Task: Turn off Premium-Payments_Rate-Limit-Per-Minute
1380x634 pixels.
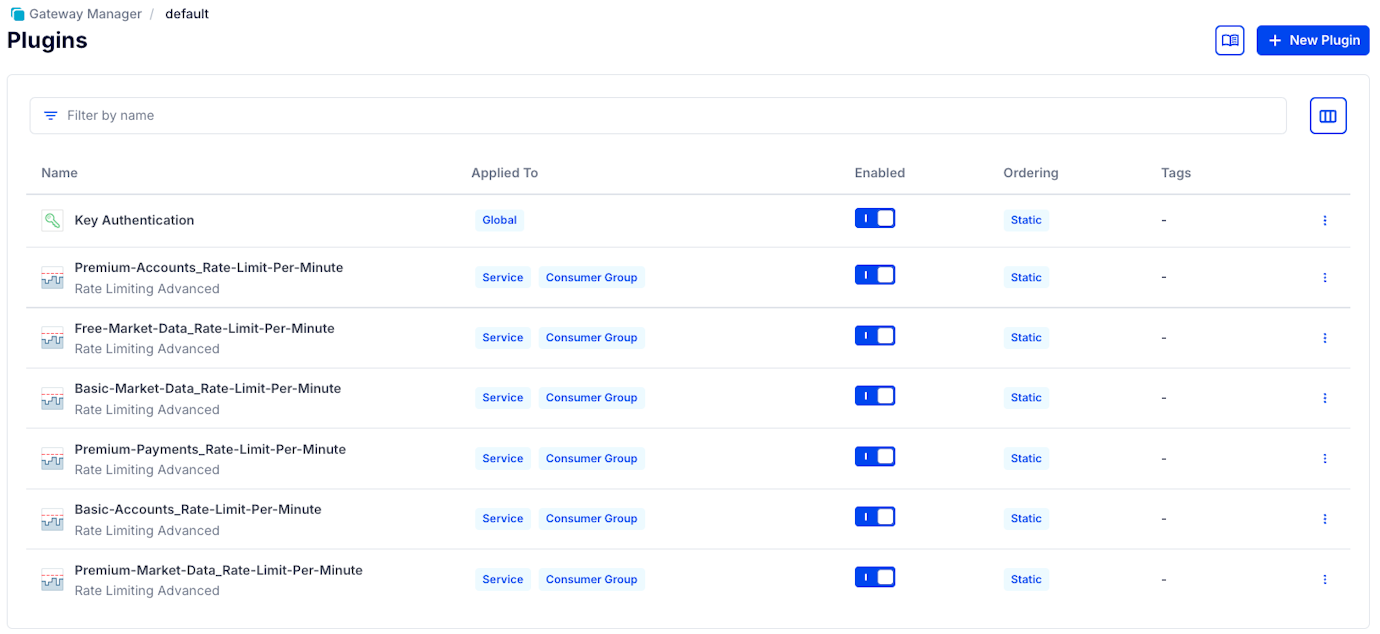Action: (875, 456)
